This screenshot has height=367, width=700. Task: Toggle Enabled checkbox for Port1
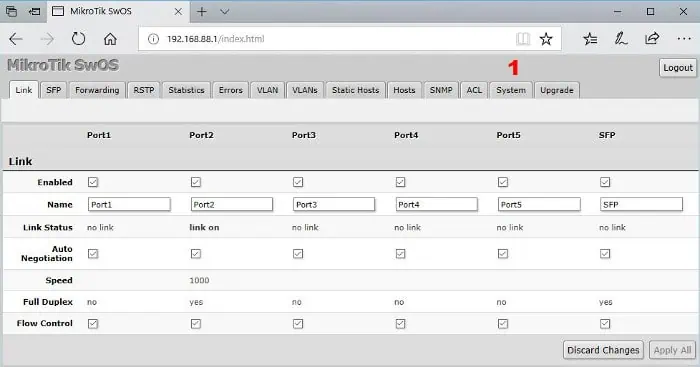pos(93,182)
